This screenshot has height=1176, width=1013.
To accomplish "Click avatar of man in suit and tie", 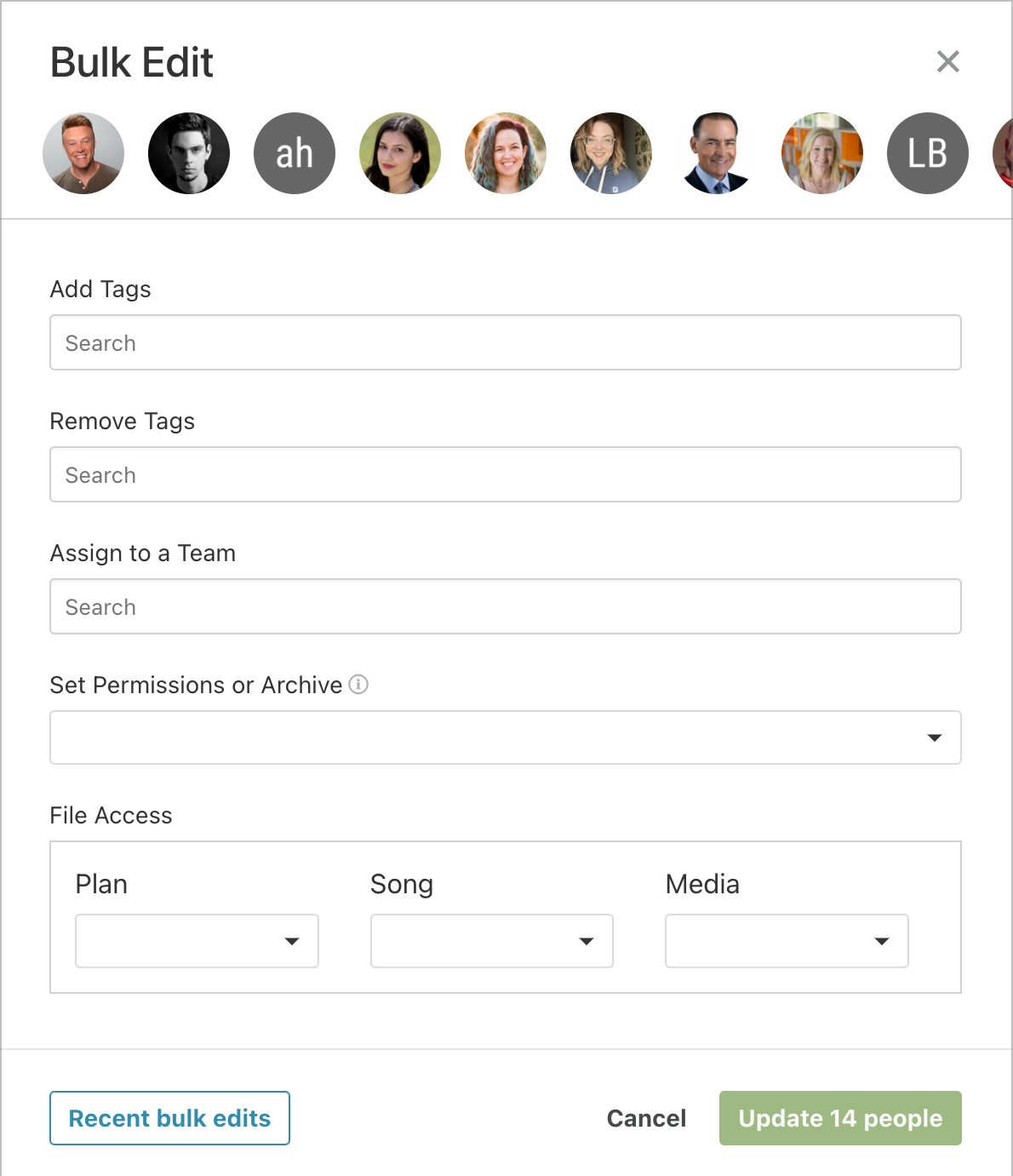I will coord(717,153).
